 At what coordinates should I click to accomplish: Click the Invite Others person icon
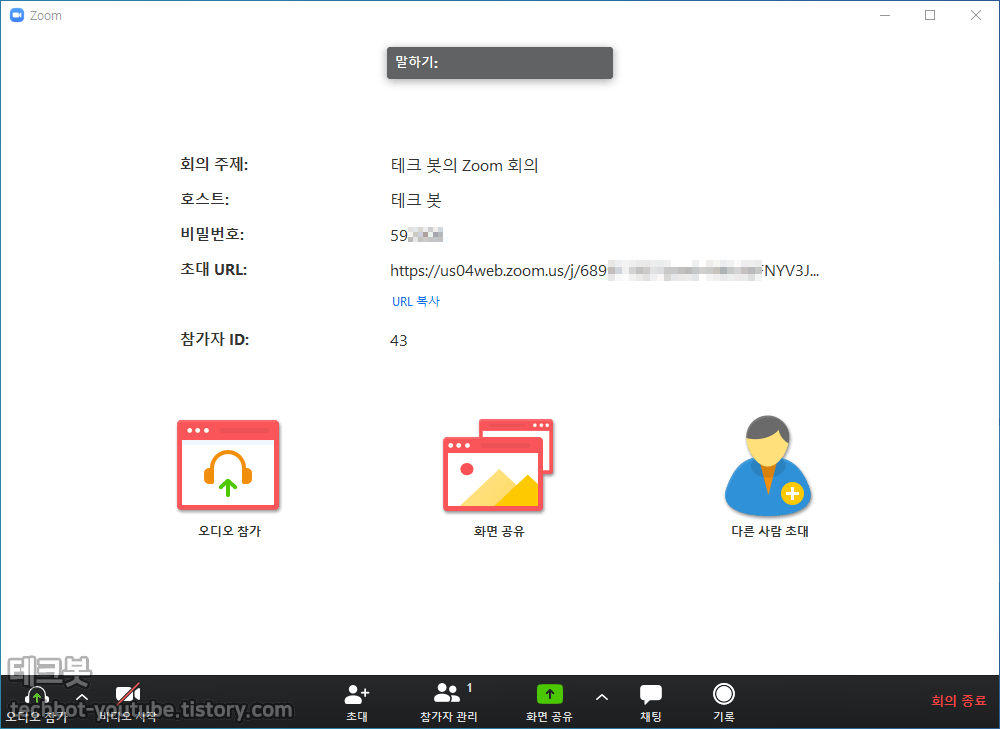click(x=768, y=466)
